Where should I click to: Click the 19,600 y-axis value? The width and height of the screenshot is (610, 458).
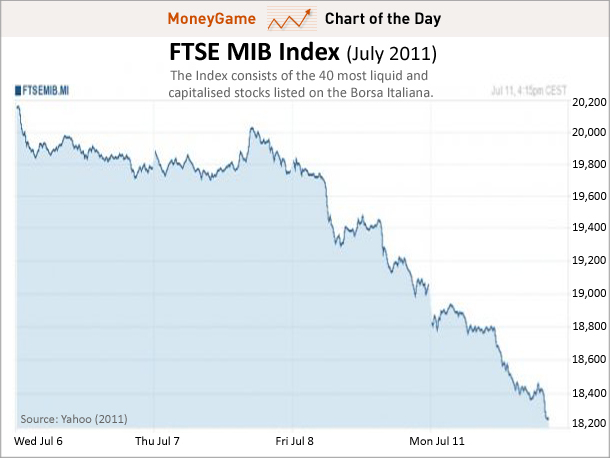coord(586,199)
